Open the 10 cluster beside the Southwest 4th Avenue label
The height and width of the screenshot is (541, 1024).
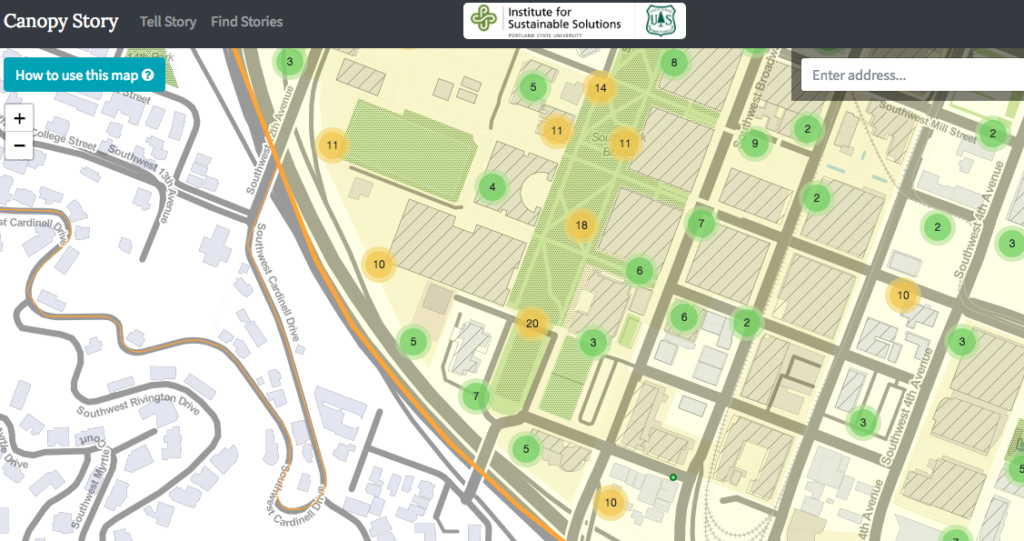tap(903, 295)
